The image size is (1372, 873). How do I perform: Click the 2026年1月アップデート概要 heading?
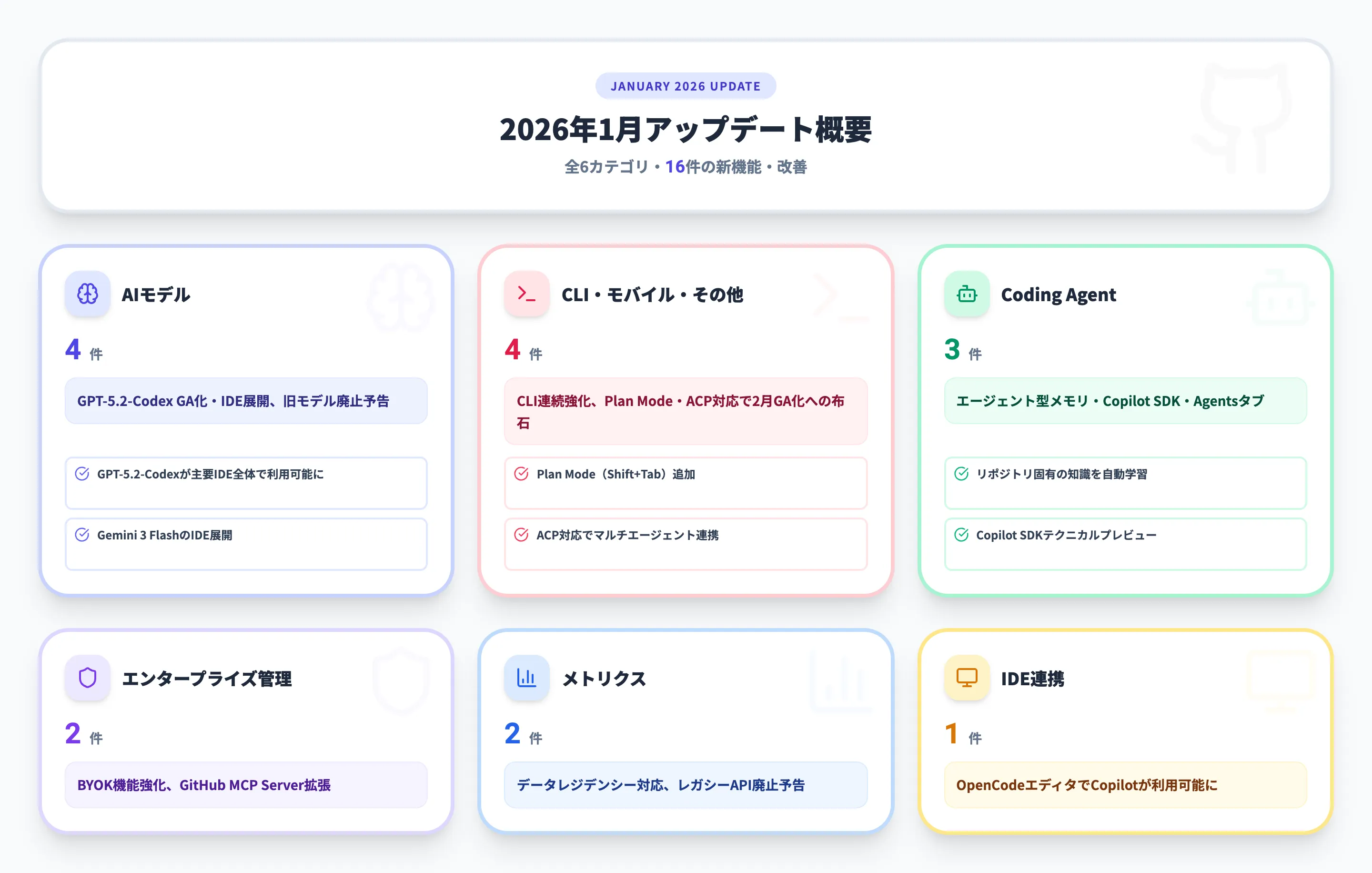[686, 130]
